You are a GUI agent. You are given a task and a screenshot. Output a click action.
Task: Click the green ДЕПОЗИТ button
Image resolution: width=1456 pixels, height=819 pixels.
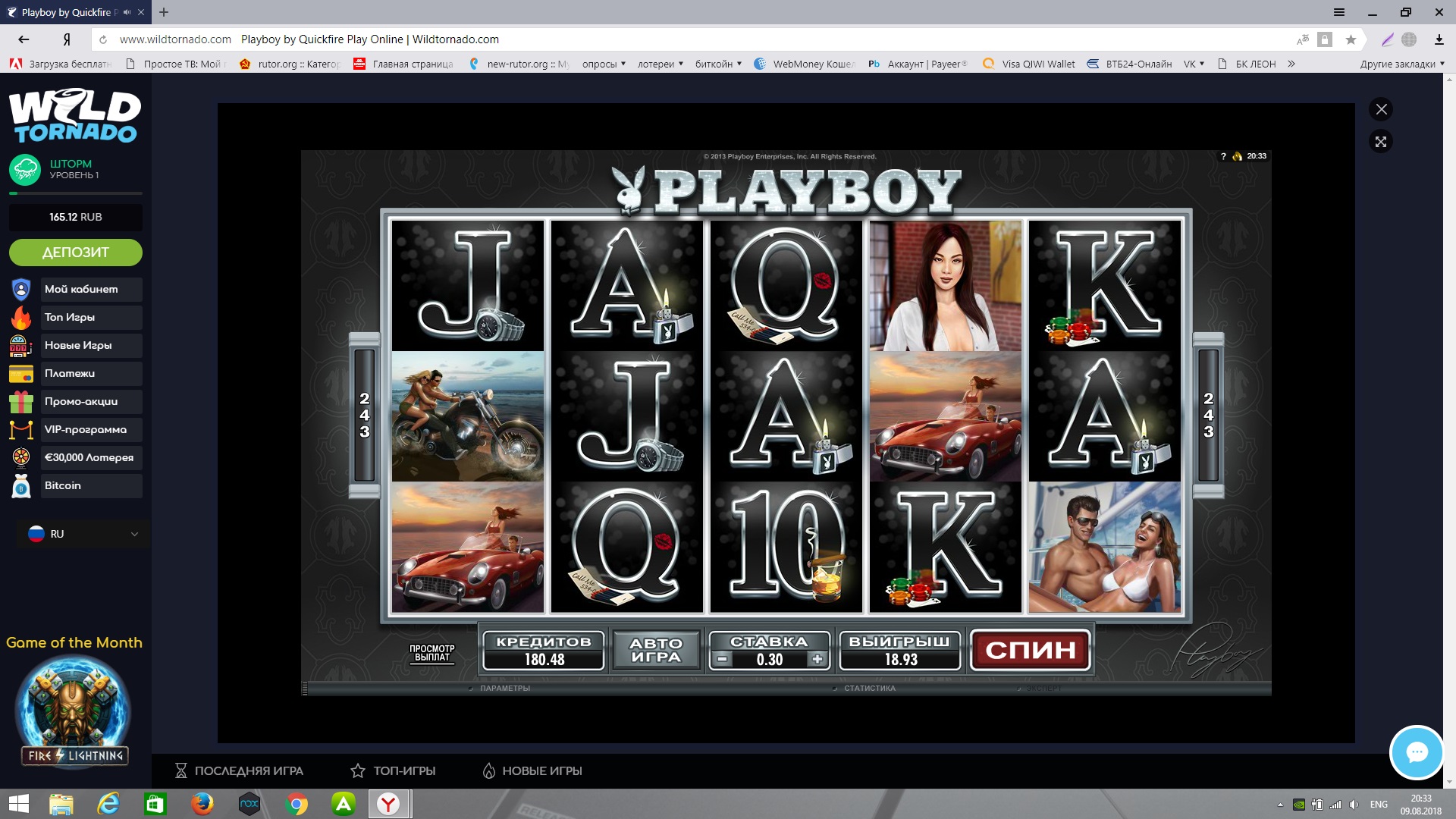(x=75, y=253)
